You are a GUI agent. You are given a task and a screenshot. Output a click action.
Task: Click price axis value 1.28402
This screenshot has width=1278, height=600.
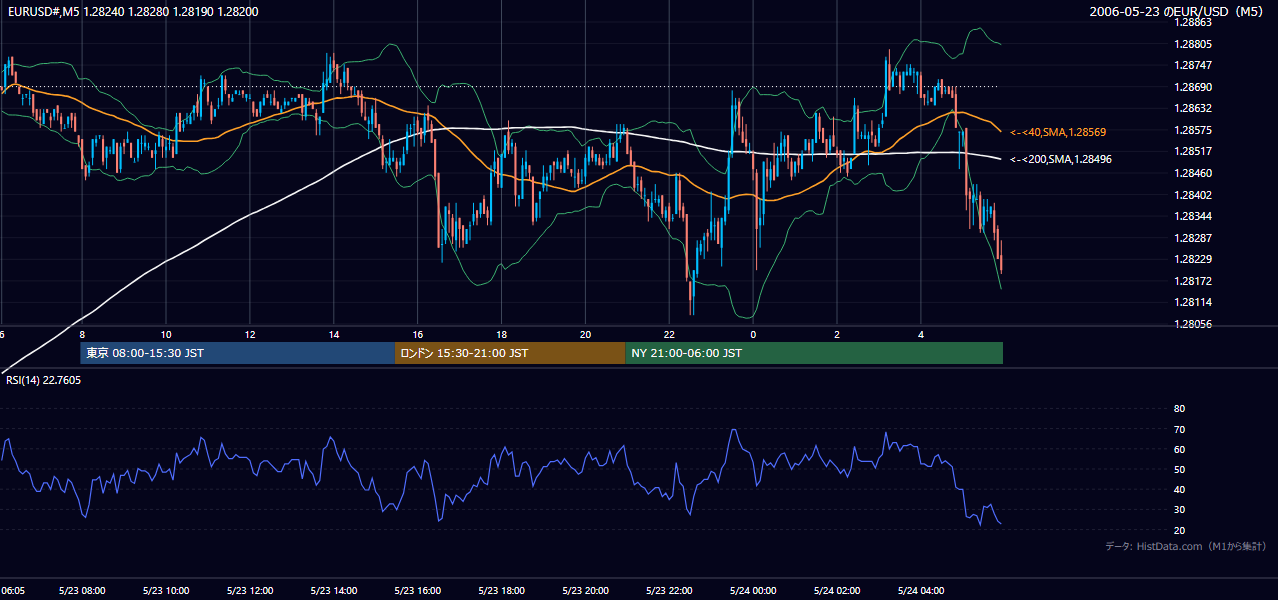1193,195
